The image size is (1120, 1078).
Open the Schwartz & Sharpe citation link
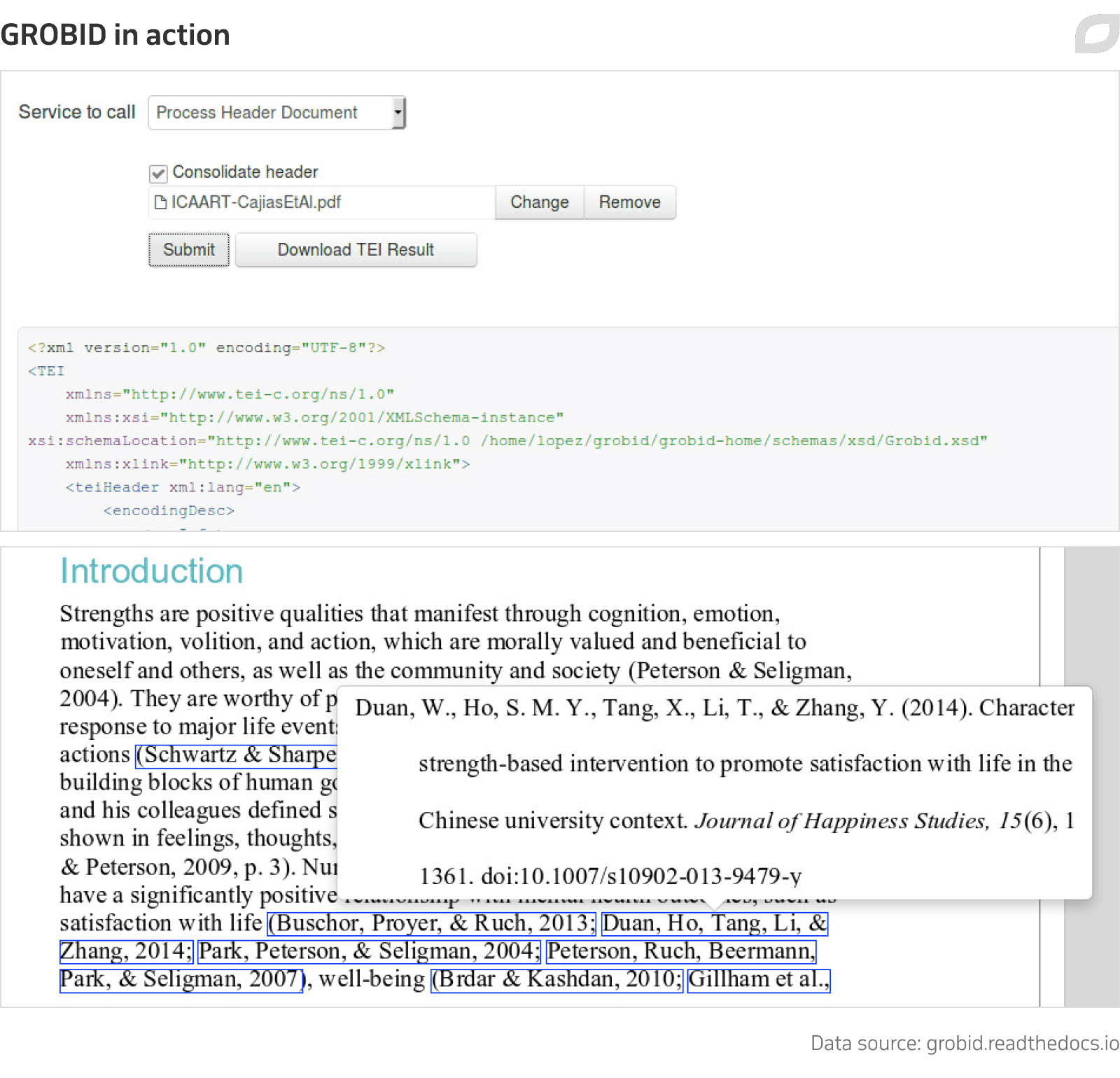click(x=237, y=755)
